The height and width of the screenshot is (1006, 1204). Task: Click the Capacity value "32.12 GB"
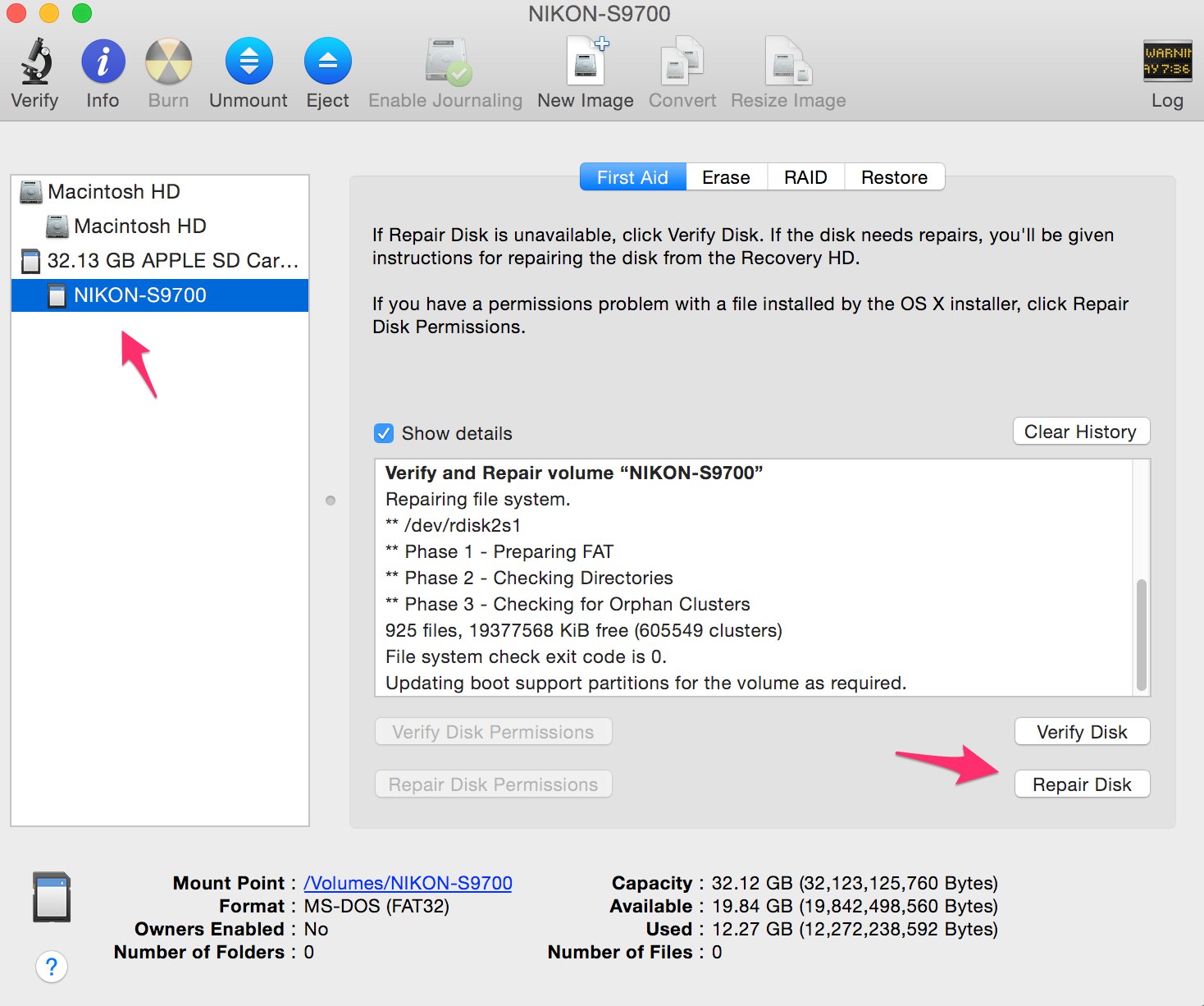752,883
